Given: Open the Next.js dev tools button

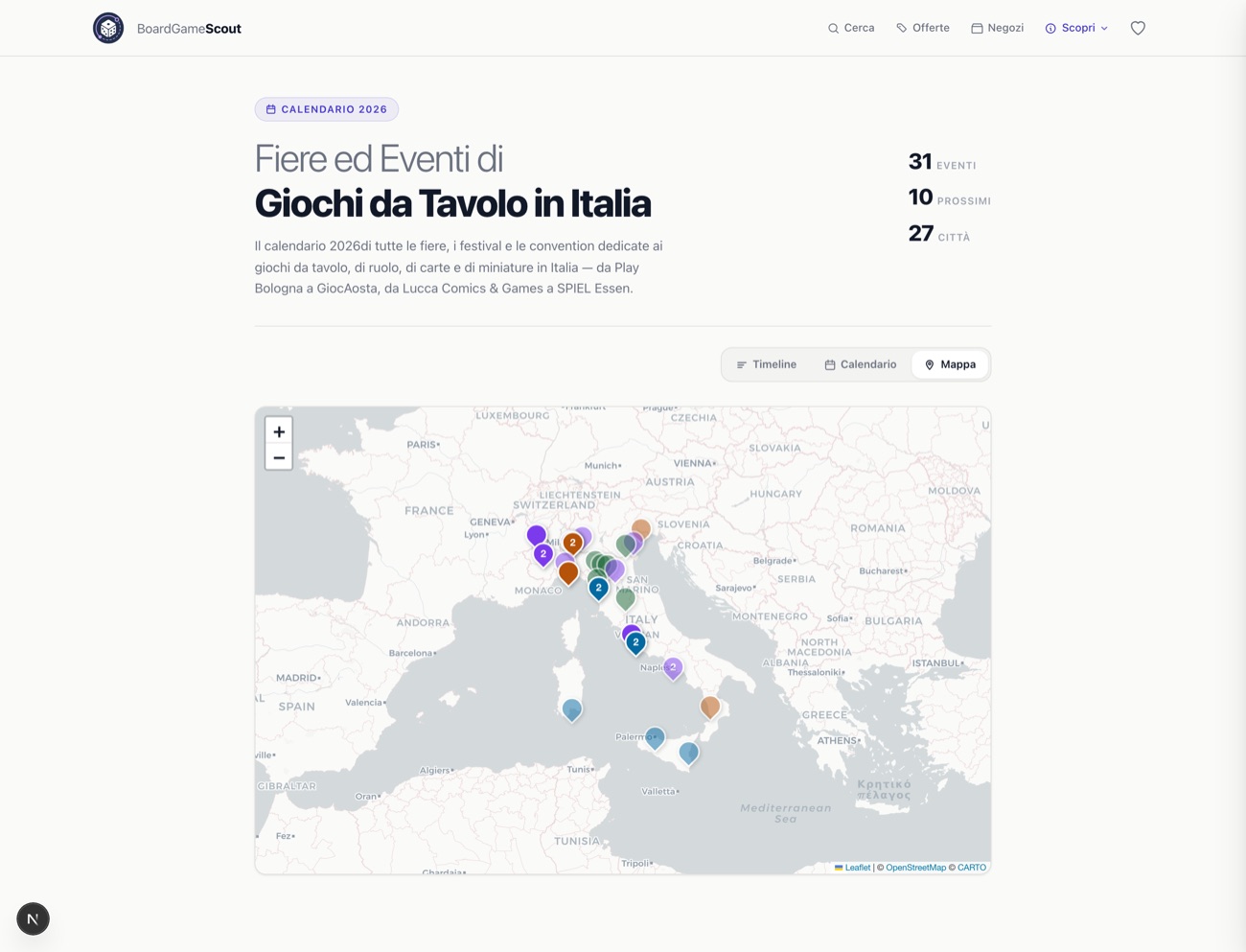Looking at the screenshot, I should click(33, 918).
